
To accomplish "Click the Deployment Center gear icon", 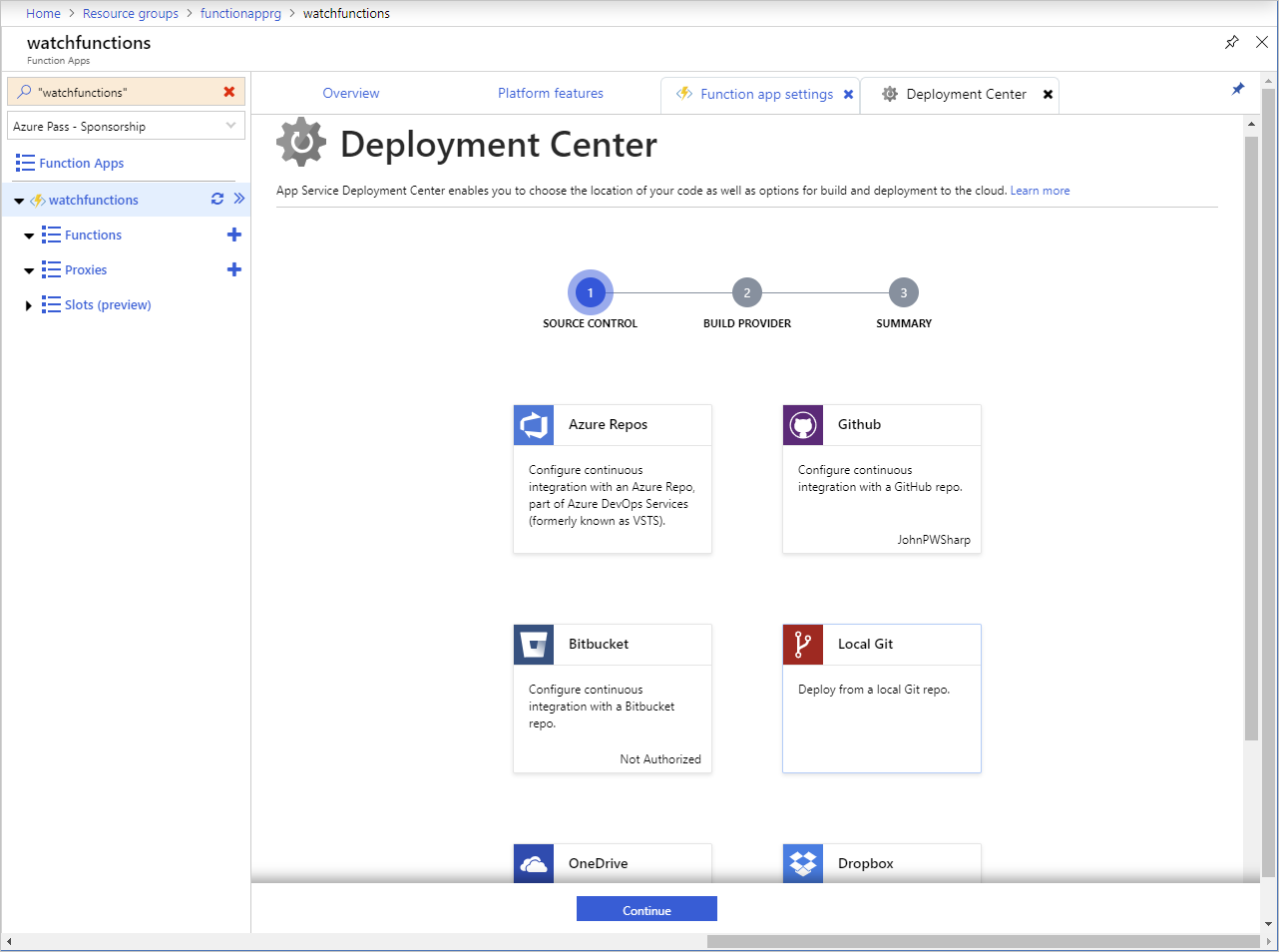I will click(x=301, y=142).
